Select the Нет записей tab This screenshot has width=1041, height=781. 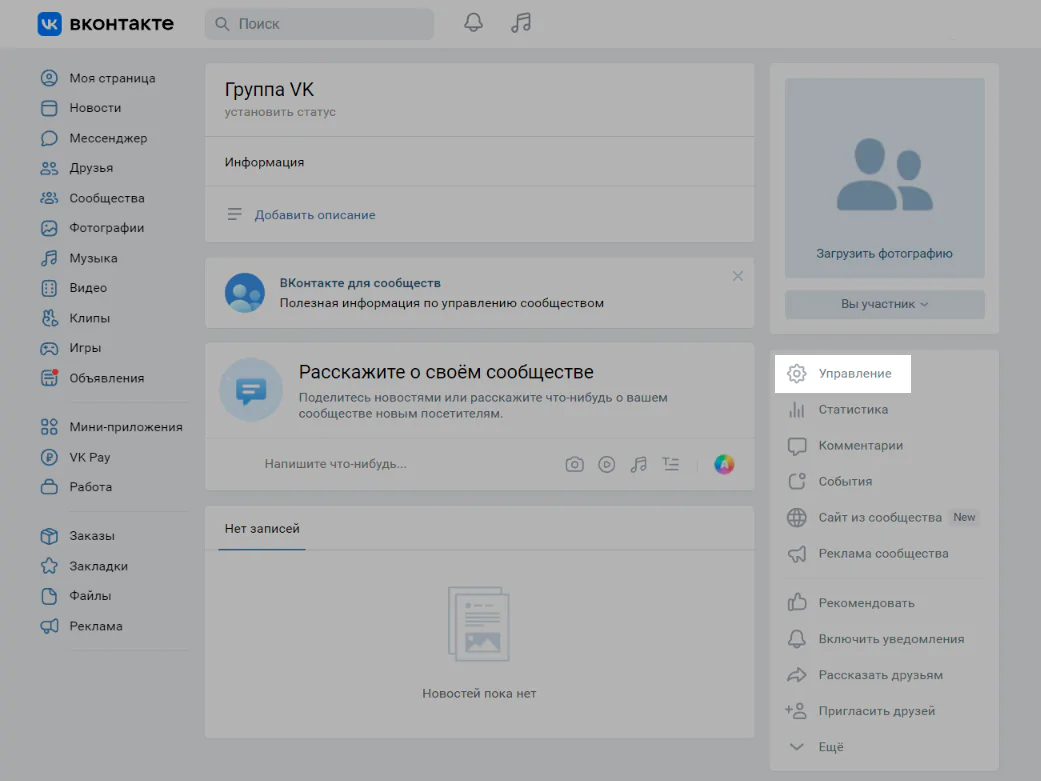pyautogui.click(x=262, y=528)
